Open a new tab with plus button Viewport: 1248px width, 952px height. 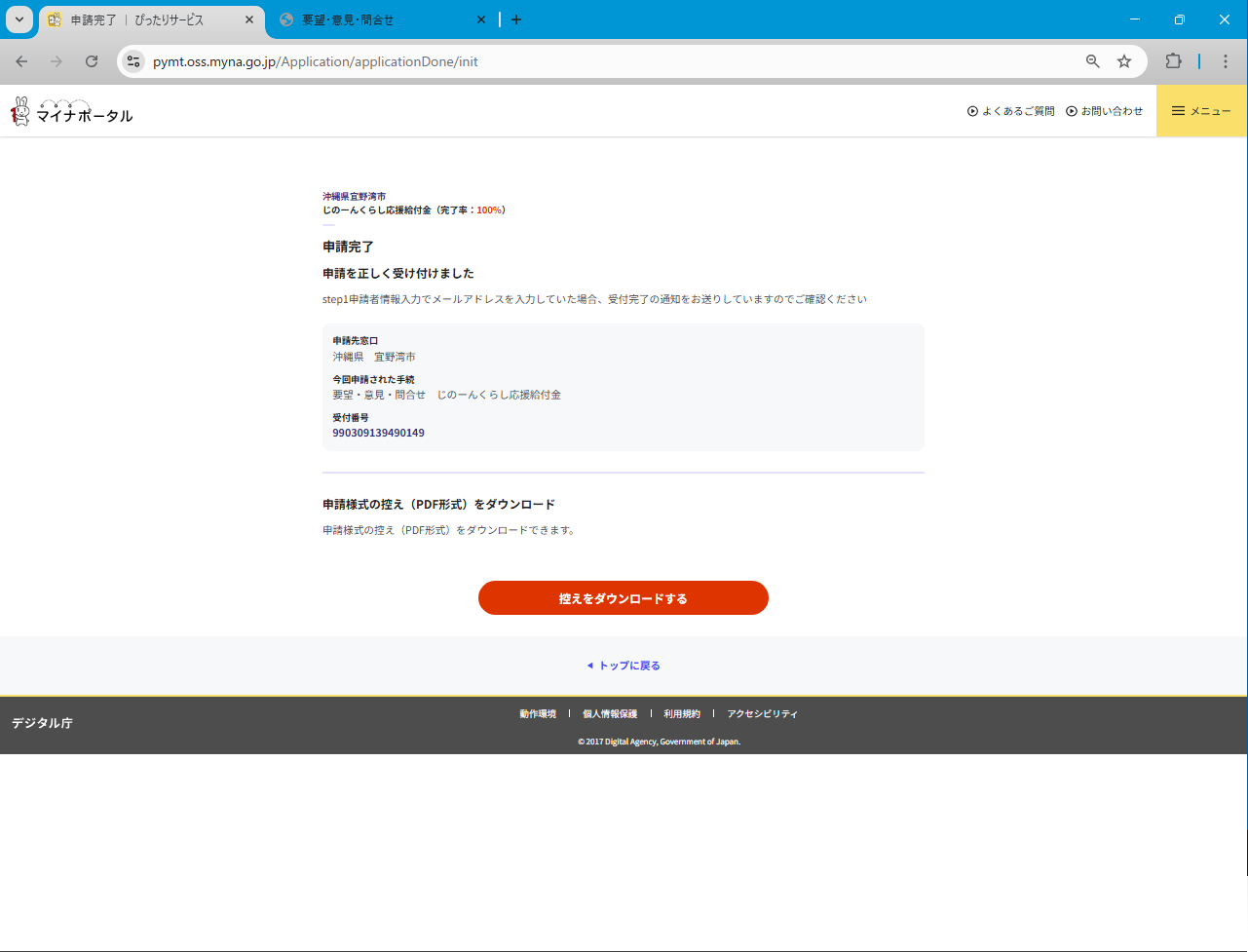pyautogui.click(x=516, y=19)
